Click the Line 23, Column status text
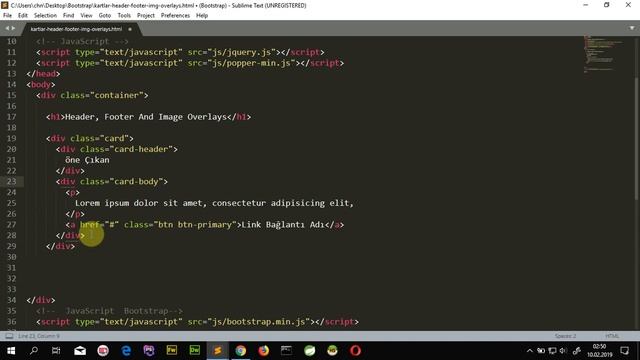The width and height of the screenshot is (640, 360). tap(39, 336)
